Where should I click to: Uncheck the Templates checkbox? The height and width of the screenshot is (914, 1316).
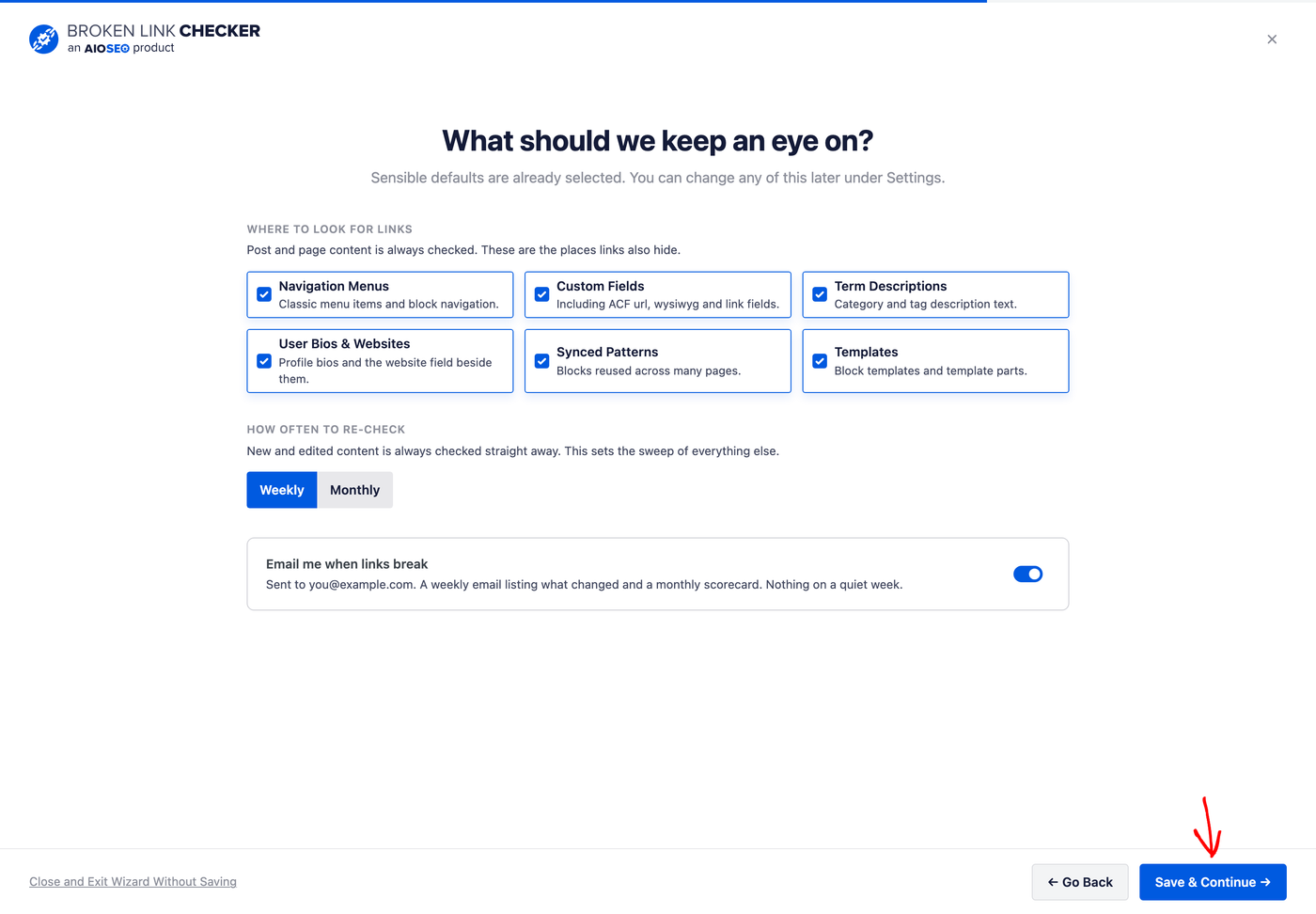coord(820,361)
